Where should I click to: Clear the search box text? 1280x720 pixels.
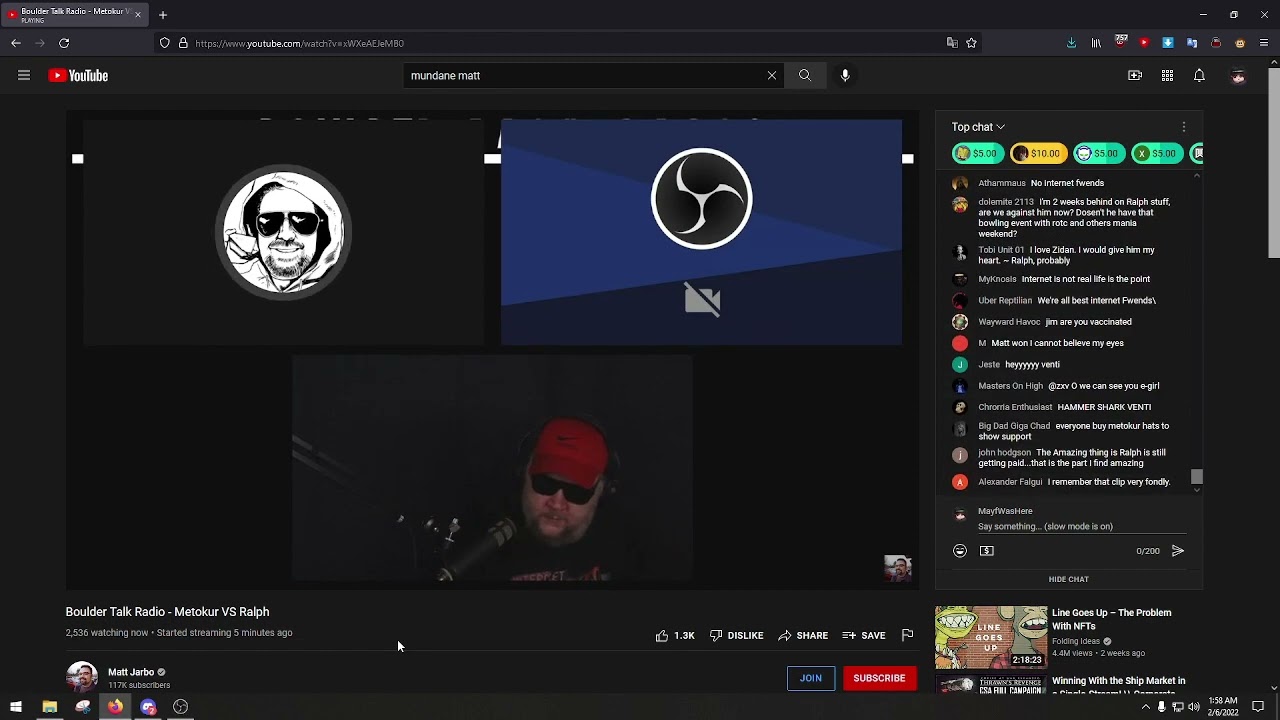point(772,75)
